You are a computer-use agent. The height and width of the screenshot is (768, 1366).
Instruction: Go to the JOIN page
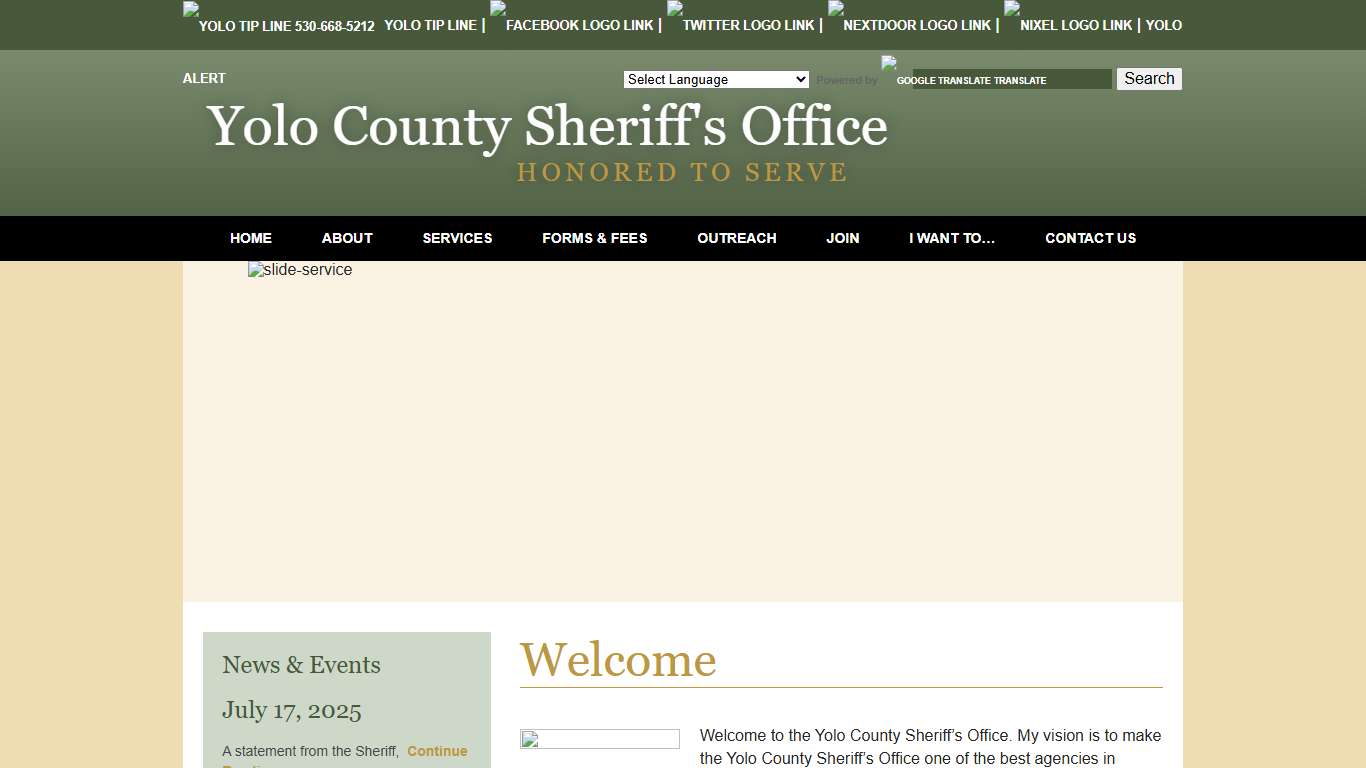coord(842,238)
